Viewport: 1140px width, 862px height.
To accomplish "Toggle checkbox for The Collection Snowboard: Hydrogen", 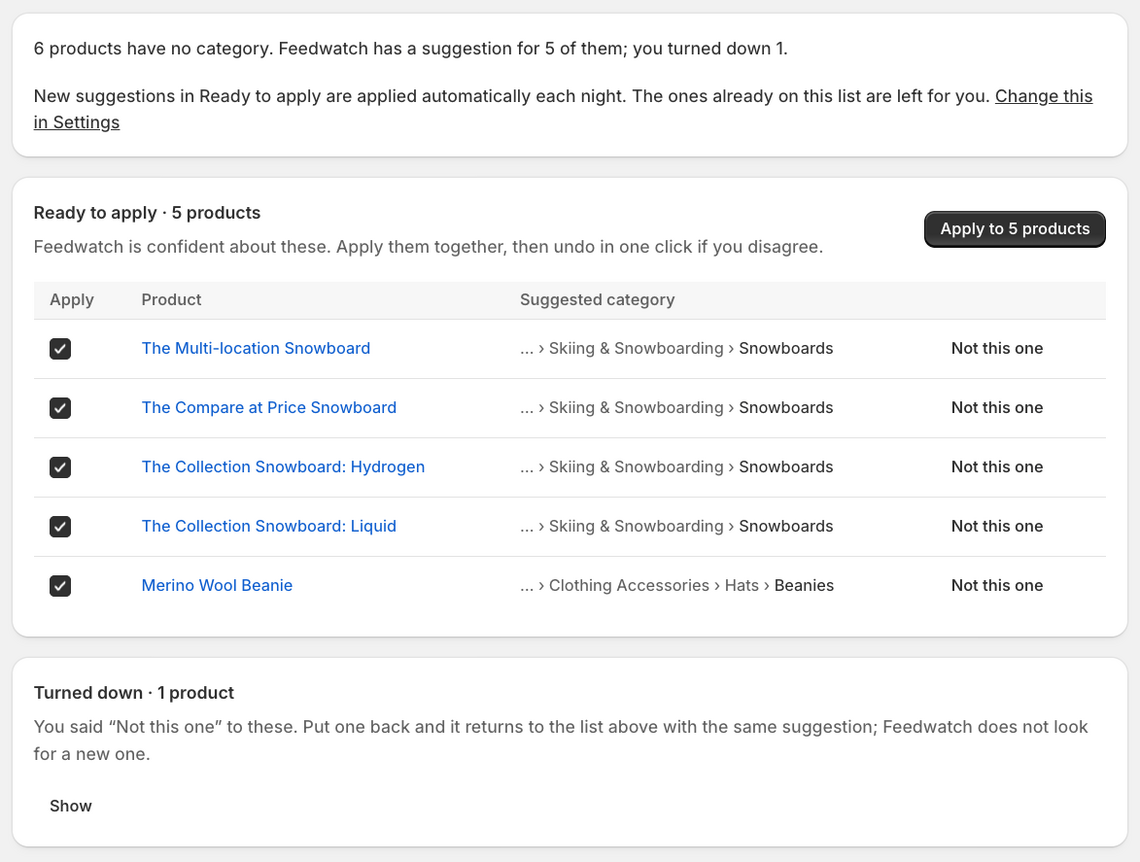I will pyautogui.click(x=60, y=467).
